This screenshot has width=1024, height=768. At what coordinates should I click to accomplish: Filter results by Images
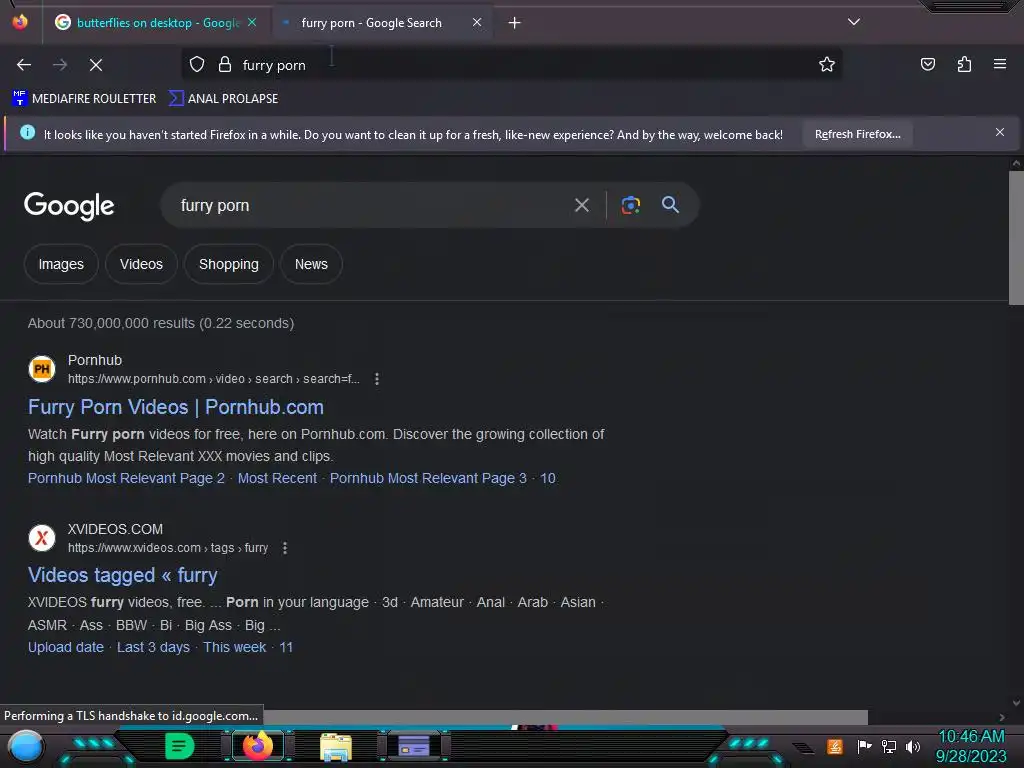[61, 264]
